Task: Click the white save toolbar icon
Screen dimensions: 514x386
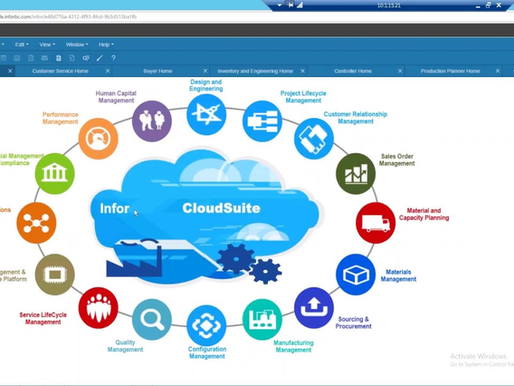Action: [58, 58]
